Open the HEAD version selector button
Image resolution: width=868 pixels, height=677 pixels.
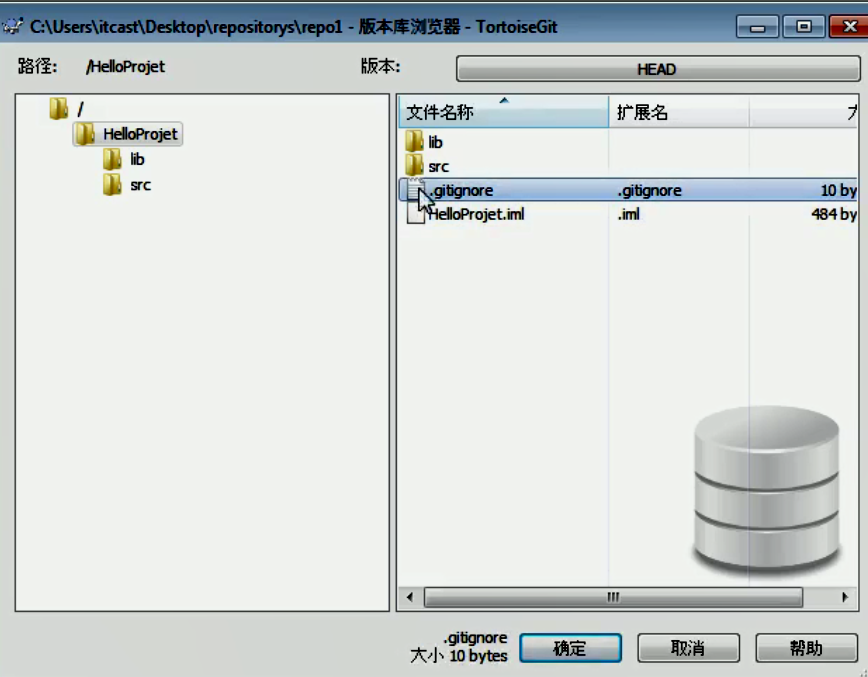pyautogui.click(x=657, y=69)
